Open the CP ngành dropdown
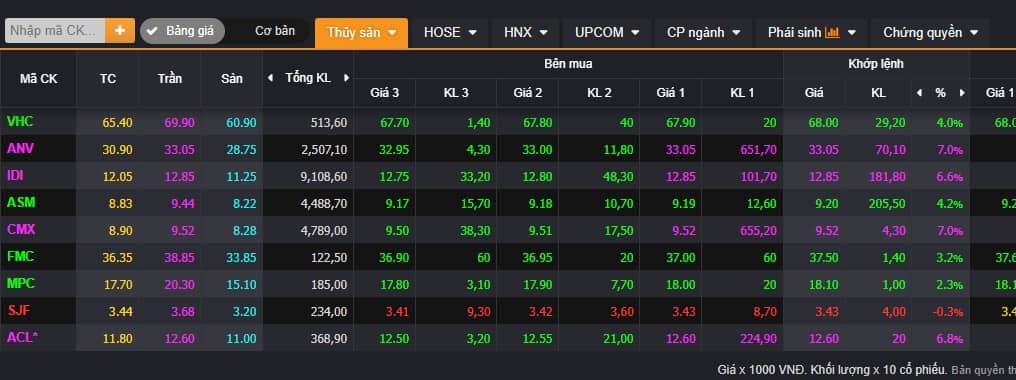Image resolution: width=1016 pixels, height=380 pixels. point(704,32)
